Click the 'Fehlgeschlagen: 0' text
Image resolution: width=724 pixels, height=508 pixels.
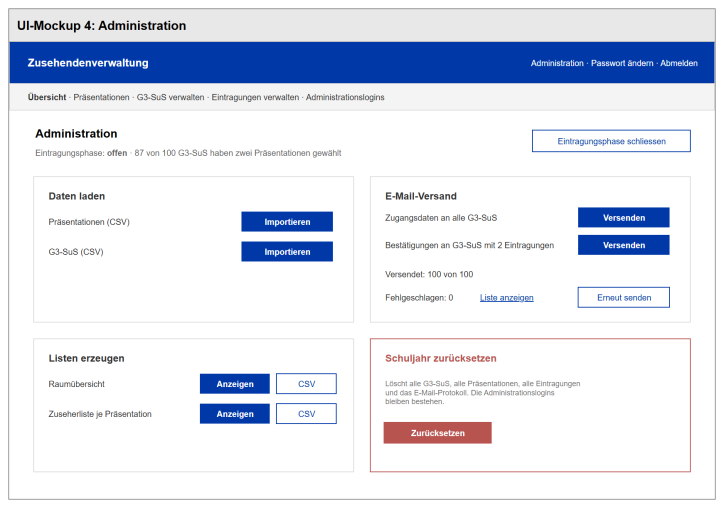click(419, 298)
